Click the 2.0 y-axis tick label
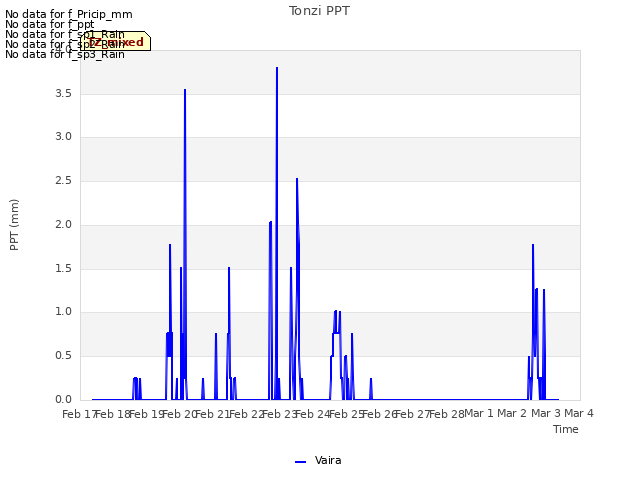Screen dimensions: 640x480 click(63, 224)
